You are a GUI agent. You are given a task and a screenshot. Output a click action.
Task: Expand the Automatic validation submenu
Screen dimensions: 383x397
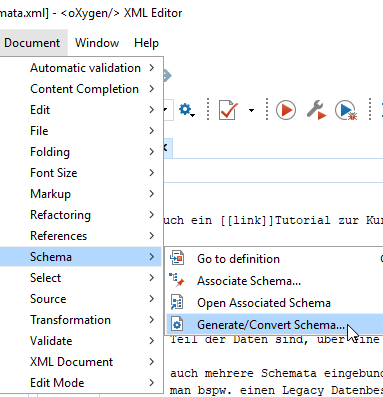[82, 68]
